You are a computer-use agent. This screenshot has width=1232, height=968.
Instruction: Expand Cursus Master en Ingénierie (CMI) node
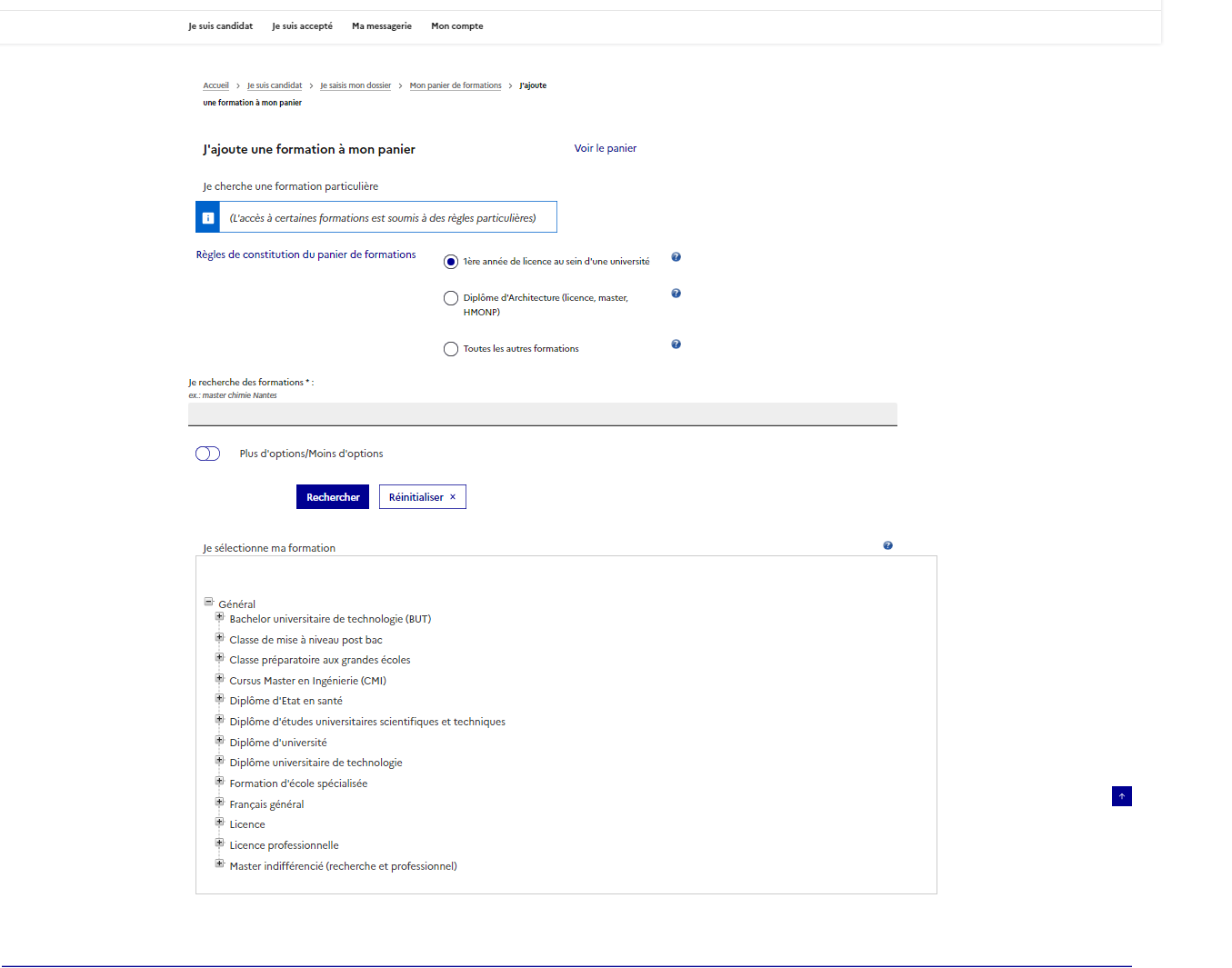(219, 678)
